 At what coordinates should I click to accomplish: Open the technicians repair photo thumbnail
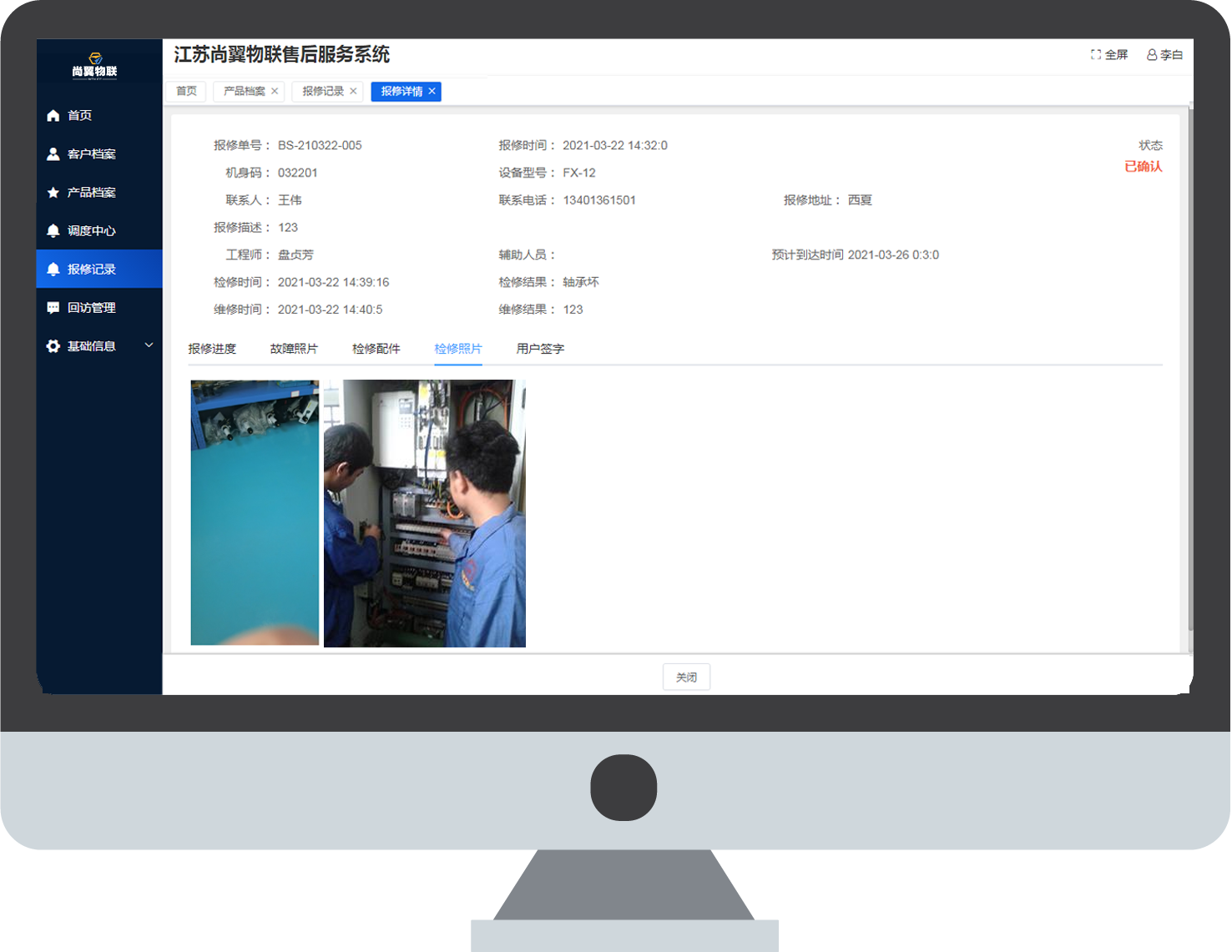pos(424,513)
